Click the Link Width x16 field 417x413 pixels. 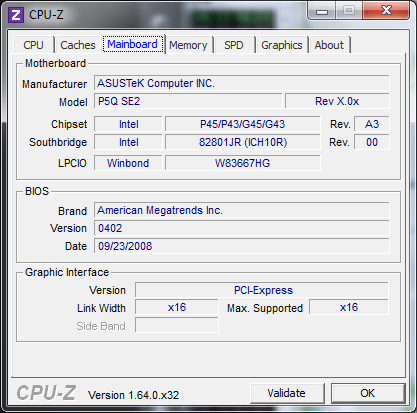pos(177,307)
